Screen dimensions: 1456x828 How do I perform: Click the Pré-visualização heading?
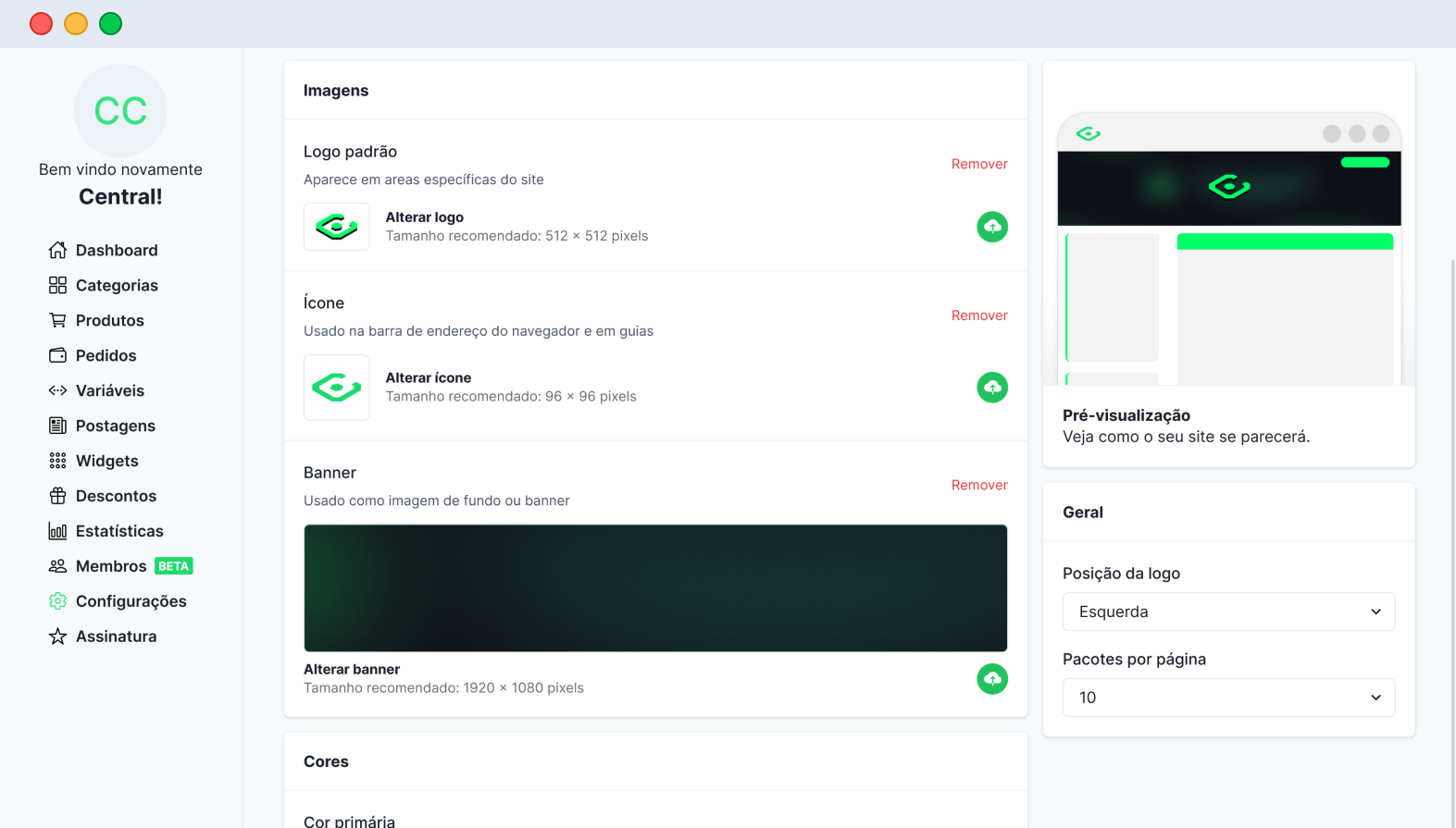tap(1126, 415)
